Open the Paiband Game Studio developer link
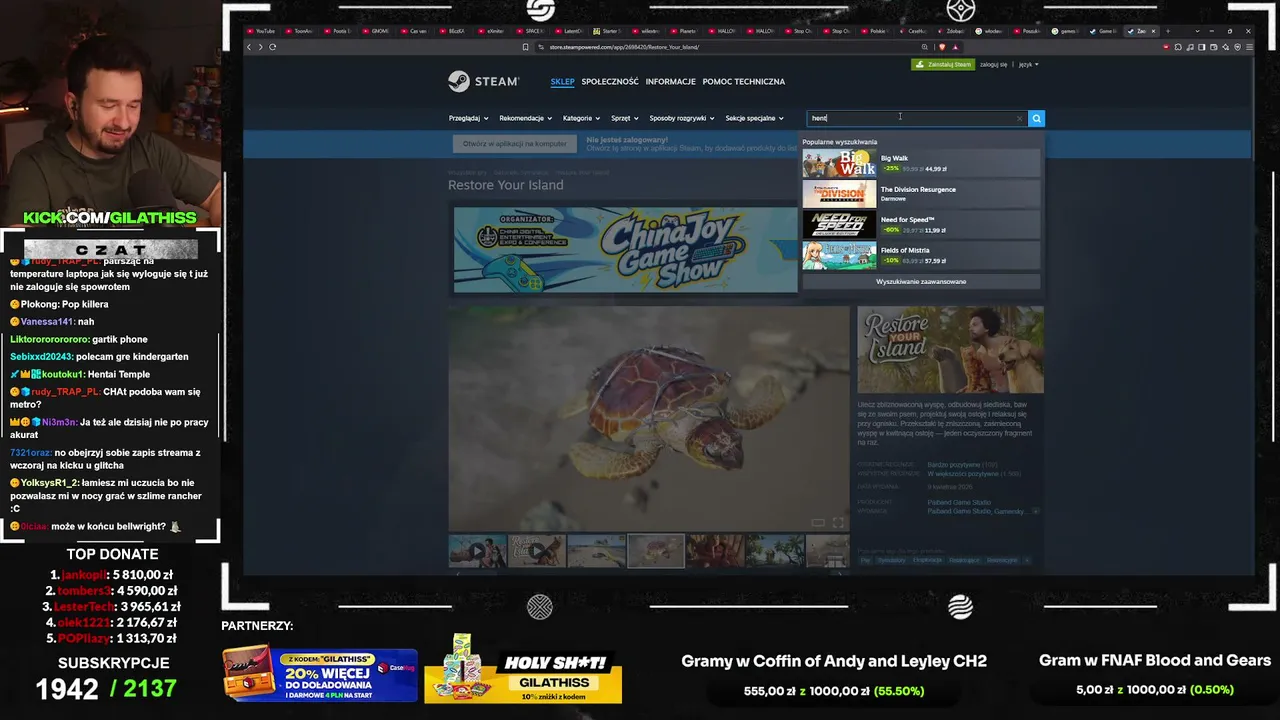The width and height of the screenshot is (1280, 720). pyautogui.click(x=960, y=502)
